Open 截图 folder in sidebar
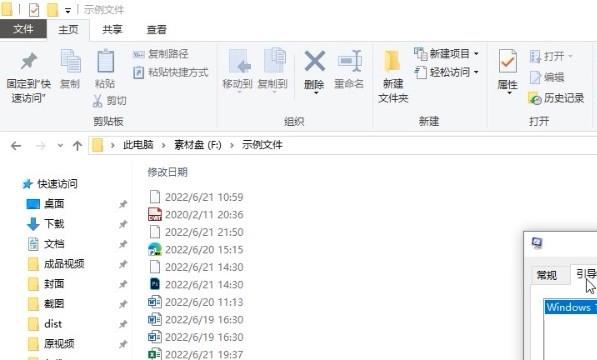 click(x=54, y=304)
